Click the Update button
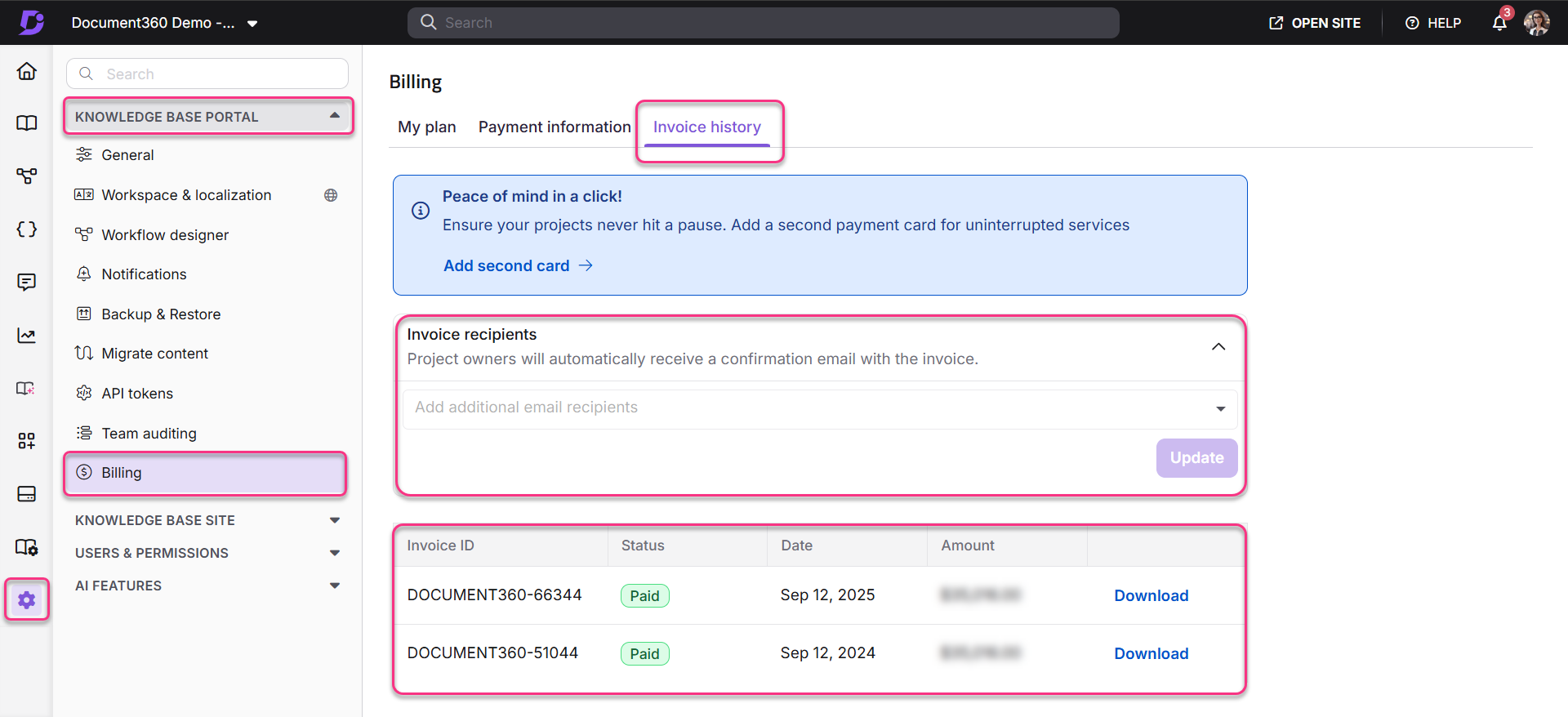The height and width of the screenshot is (717, 1568). 1196,458
